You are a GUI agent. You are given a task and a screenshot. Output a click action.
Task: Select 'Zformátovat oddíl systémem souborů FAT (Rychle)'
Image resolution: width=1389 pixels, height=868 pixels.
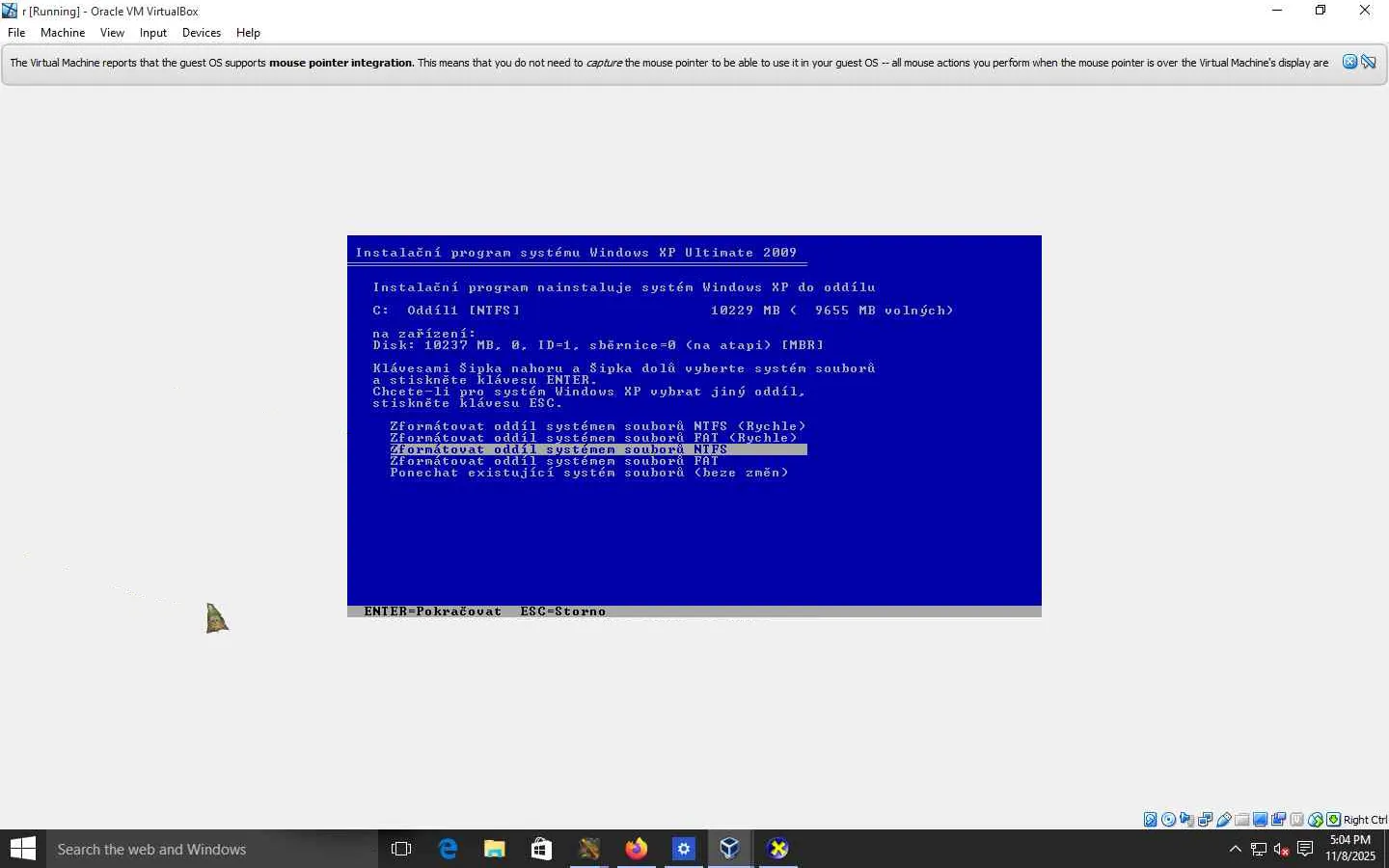[x=594, y=438]
